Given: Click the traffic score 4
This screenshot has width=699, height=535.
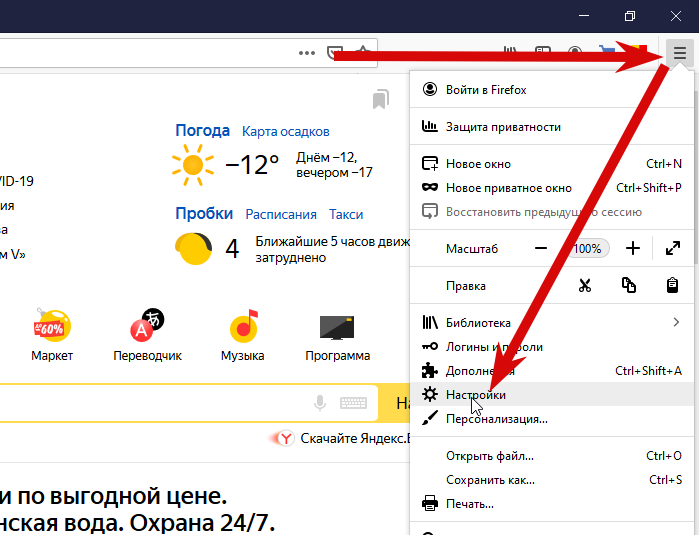Looking at the screenshot, I should point(232,249).
